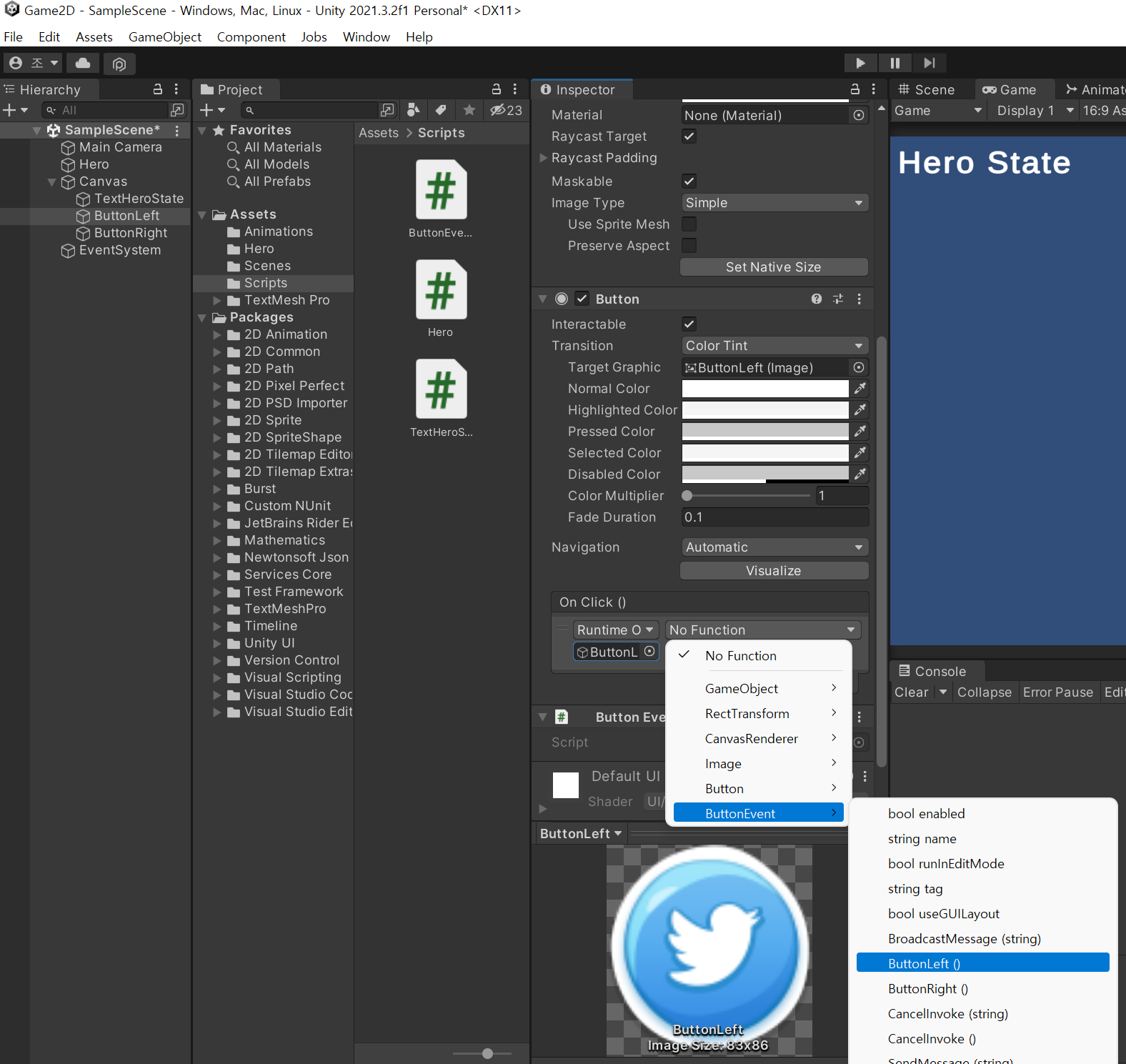Click the Fade Duration input field
This screenshot has height=1064, width=1126.
774,517
